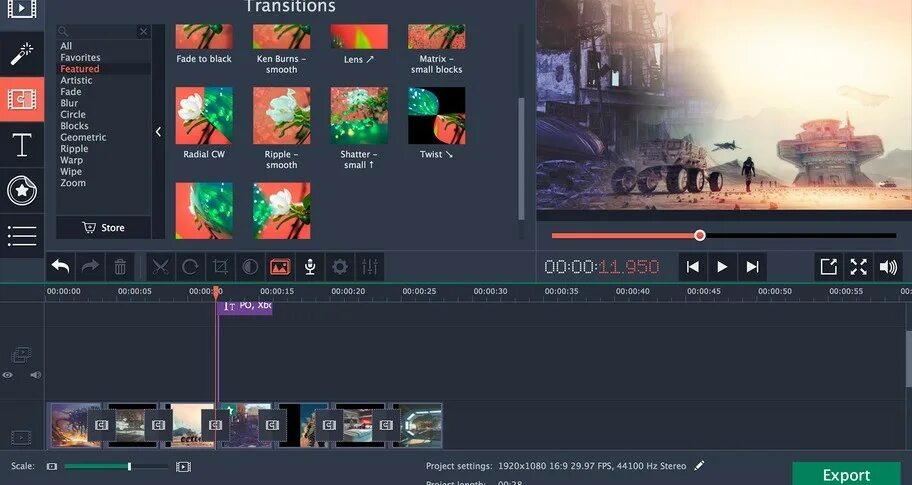Mute the overlay track speaker
Screen dimensions: 912x485
pos(35,375)
